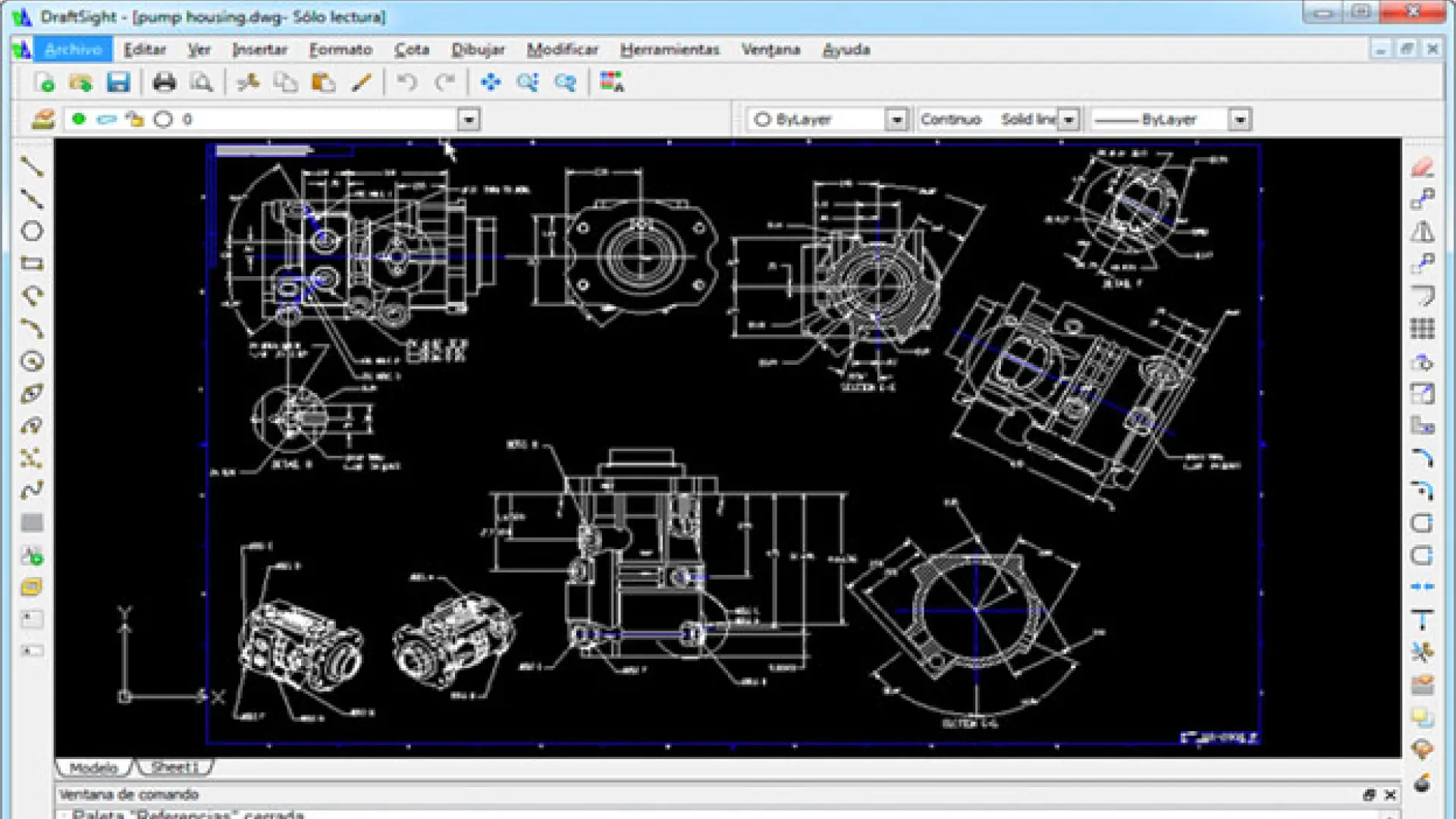1456x819 pixels.
Task: Switch to the Sheet1 tab
Action: pos(174,767)
